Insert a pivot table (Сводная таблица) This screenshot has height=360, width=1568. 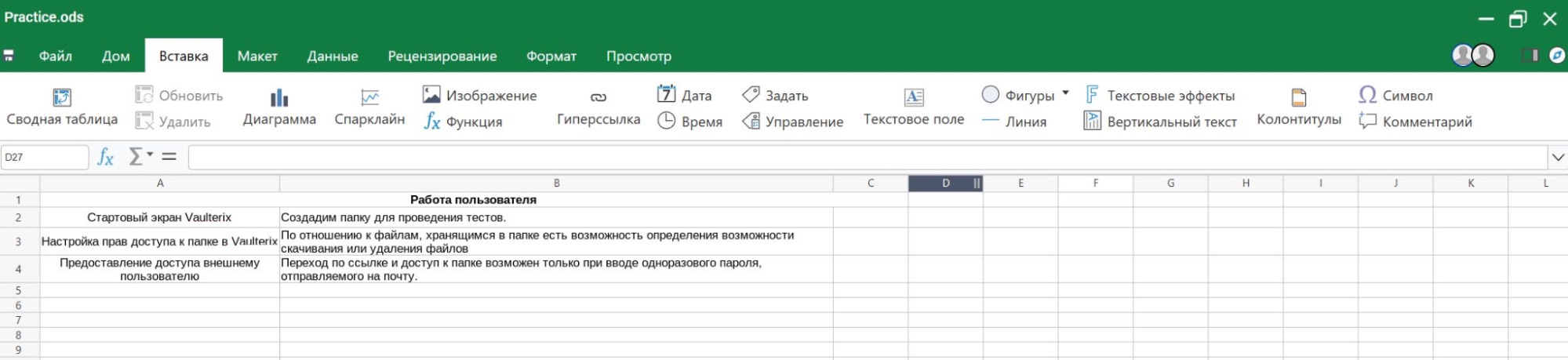pos(62,107)
